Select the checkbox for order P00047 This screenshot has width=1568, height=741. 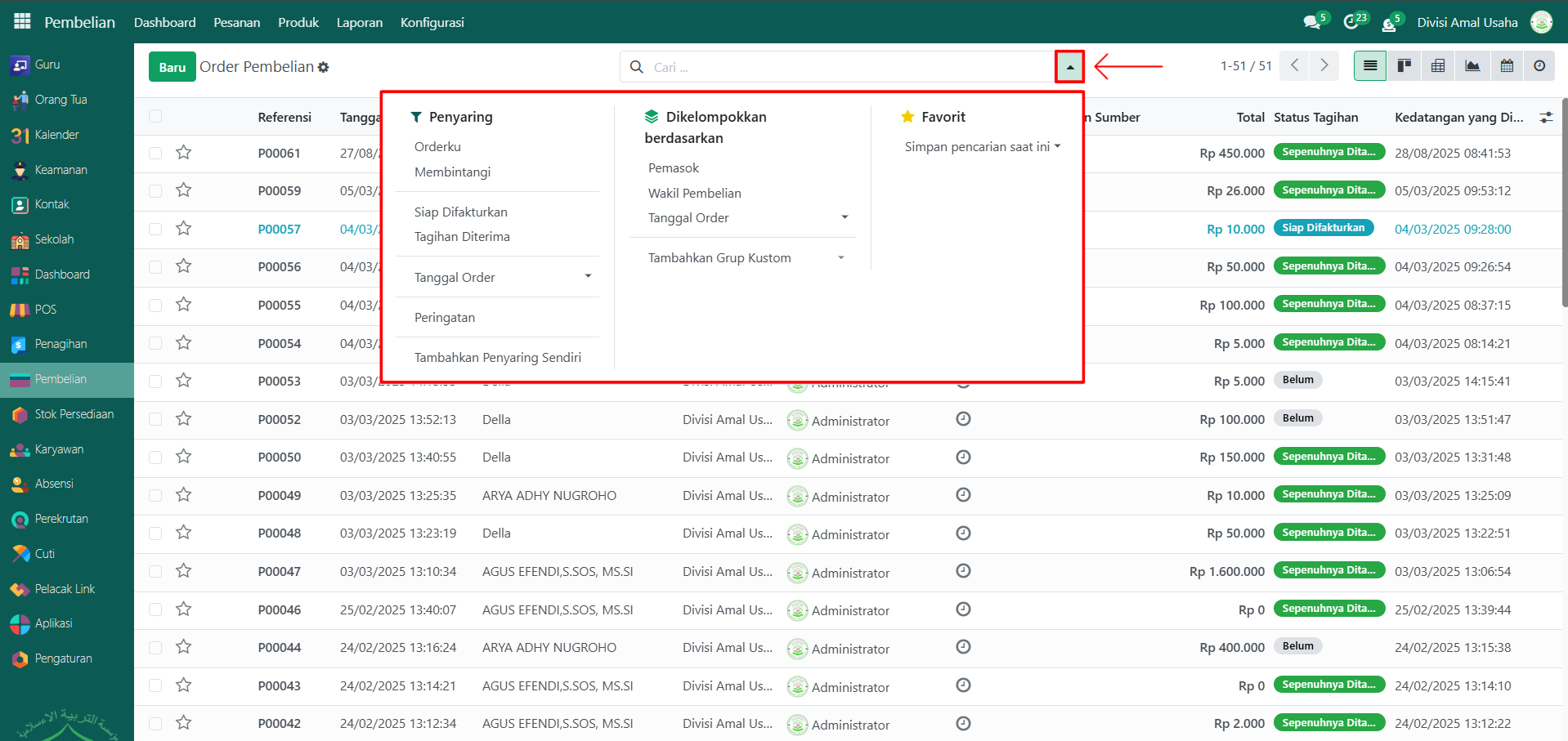[155, 571]
